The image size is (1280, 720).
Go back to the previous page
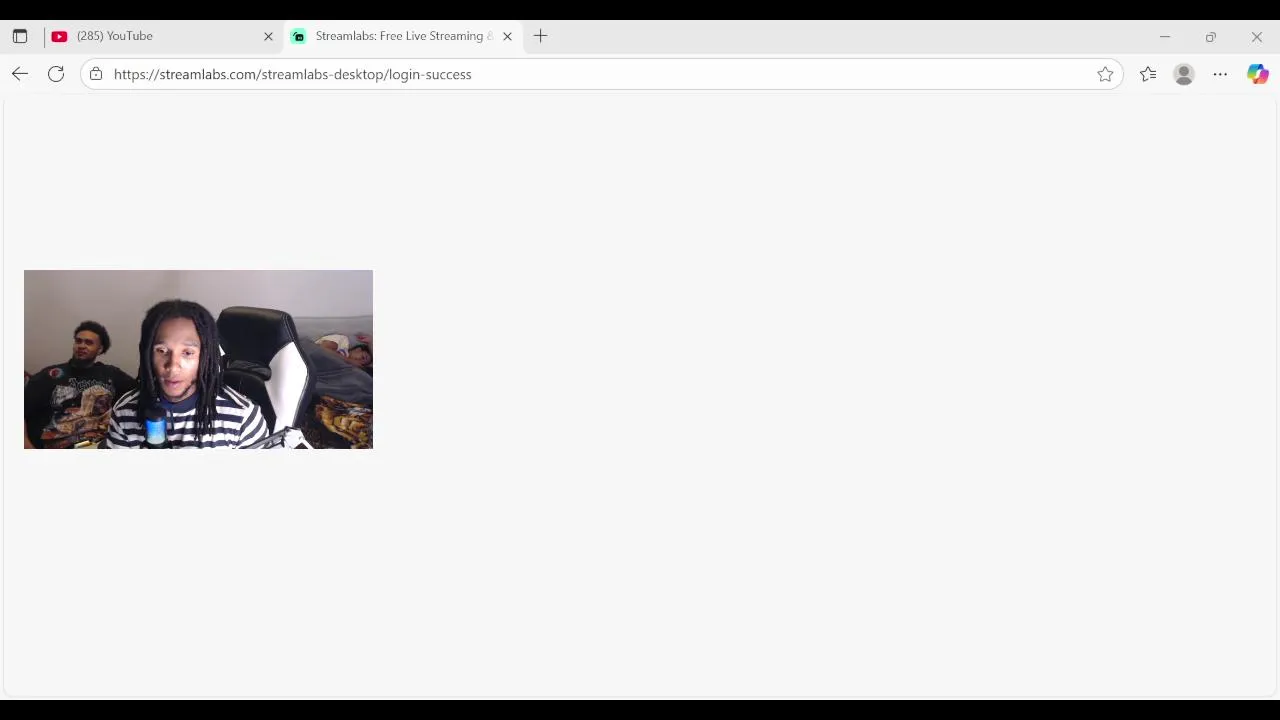point(20,74)
